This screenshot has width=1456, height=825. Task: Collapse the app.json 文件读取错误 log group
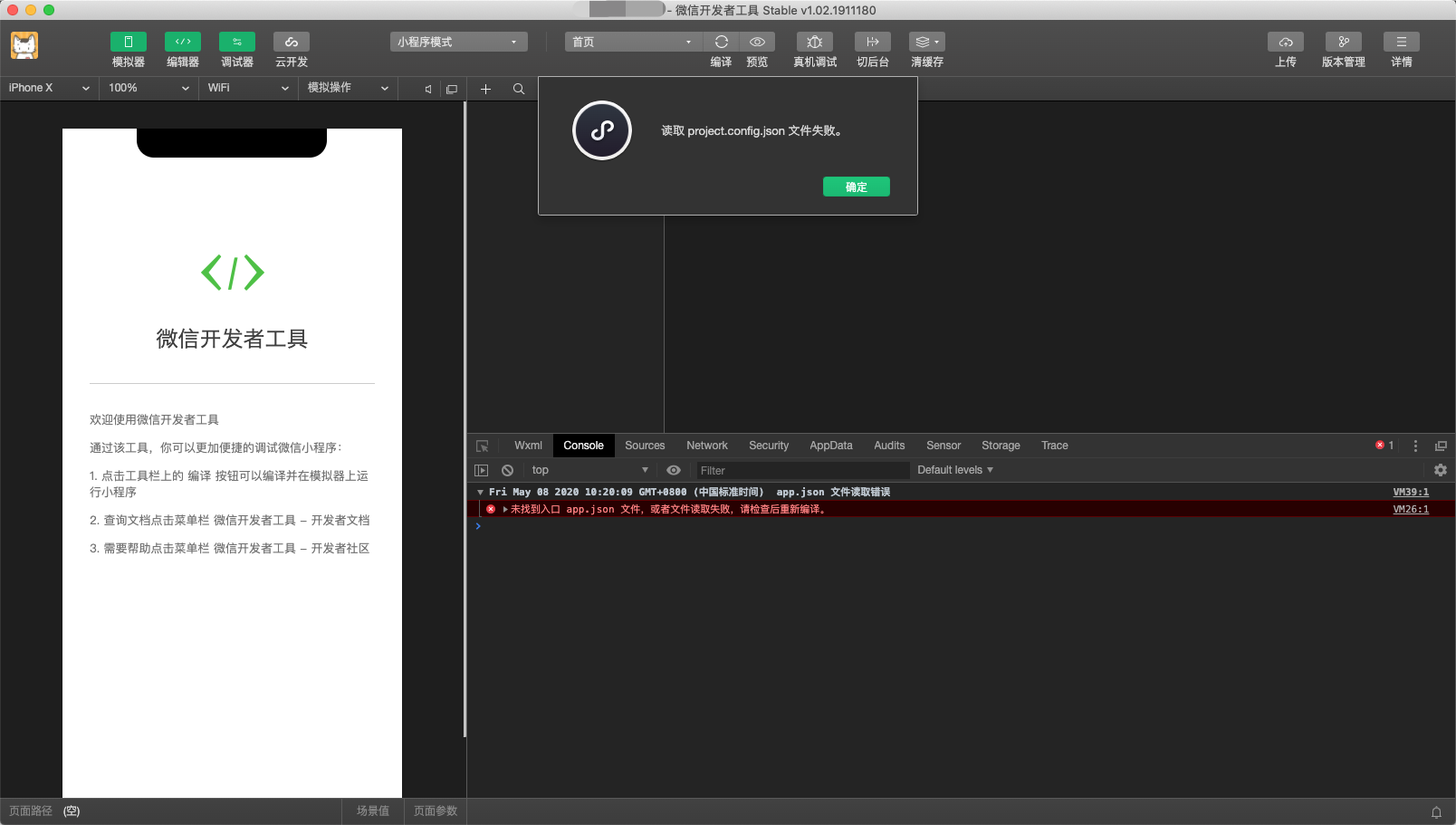(481, 492)
